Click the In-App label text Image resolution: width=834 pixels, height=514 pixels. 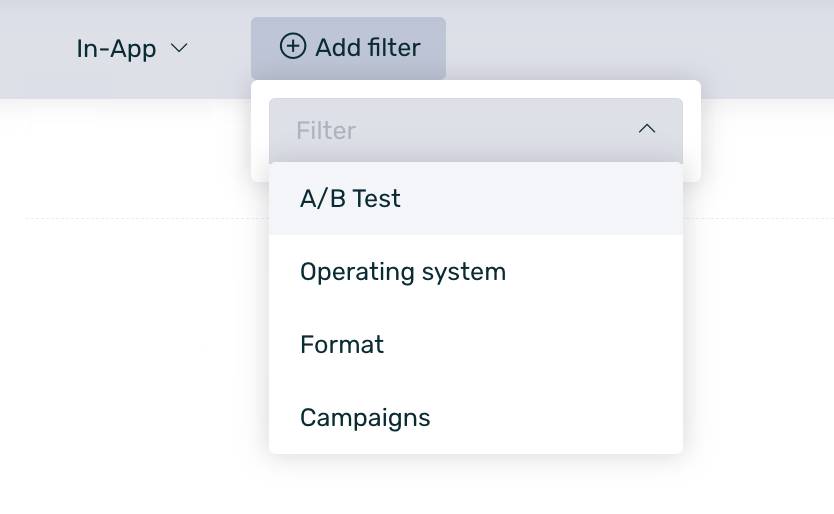pos(116,48)
